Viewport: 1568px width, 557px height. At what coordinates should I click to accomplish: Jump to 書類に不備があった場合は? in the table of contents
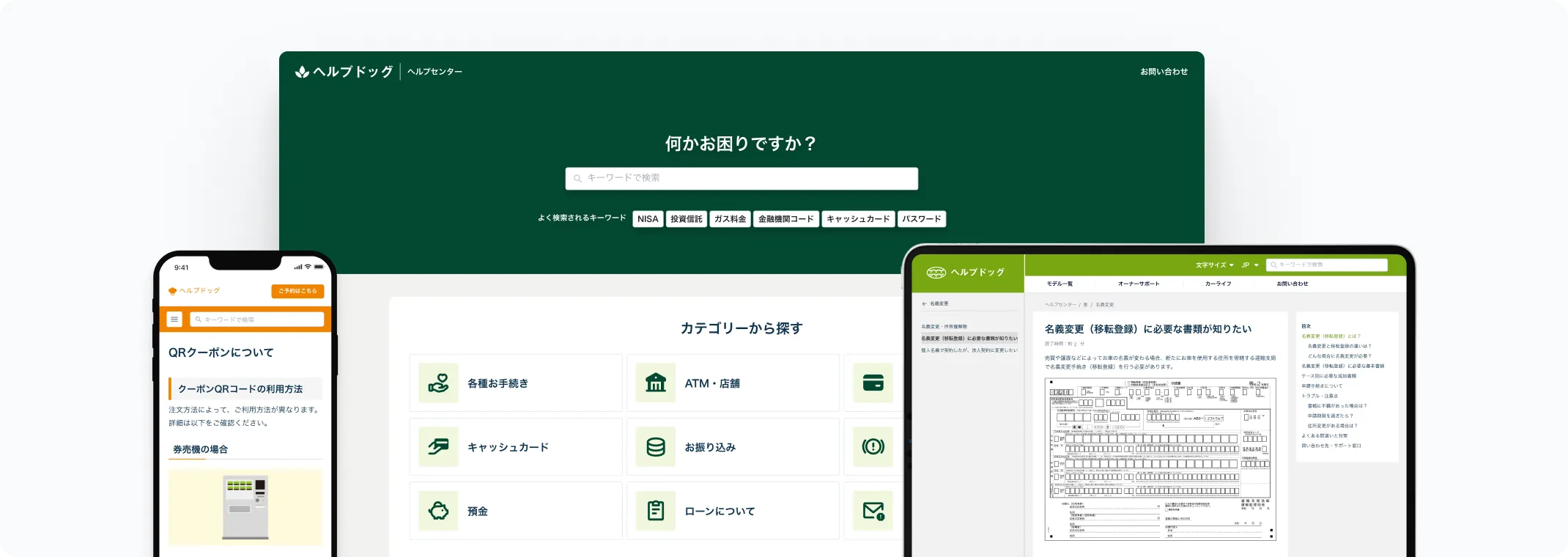point(1337,406)
